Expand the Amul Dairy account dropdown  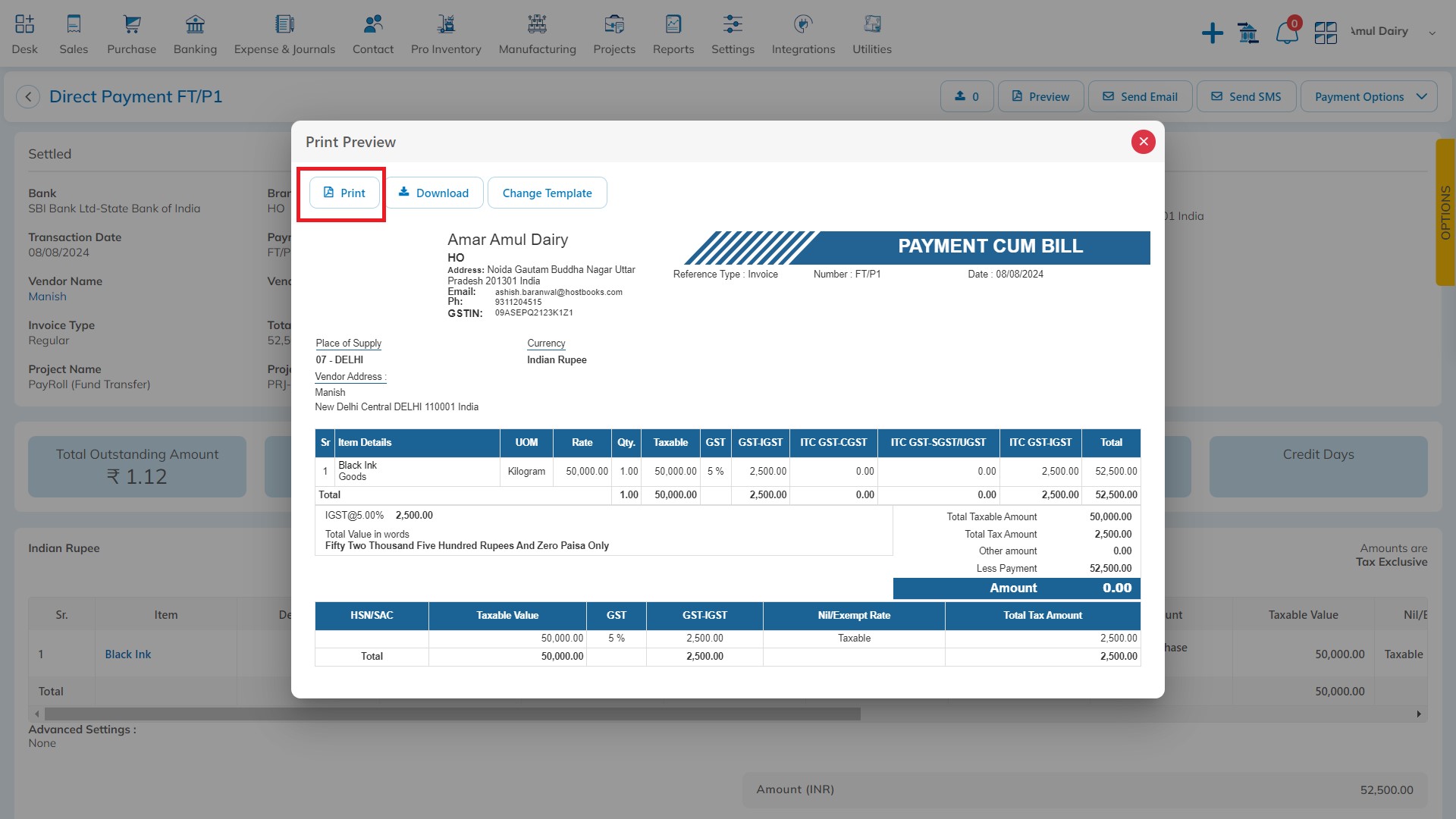[1432, 33]
